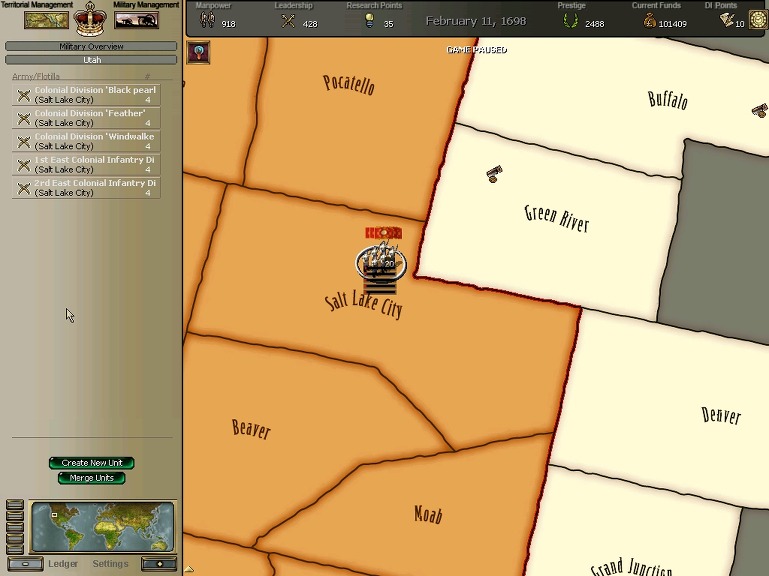Click the royal crown emblem

pyautogui.click(x=90, y=19)
